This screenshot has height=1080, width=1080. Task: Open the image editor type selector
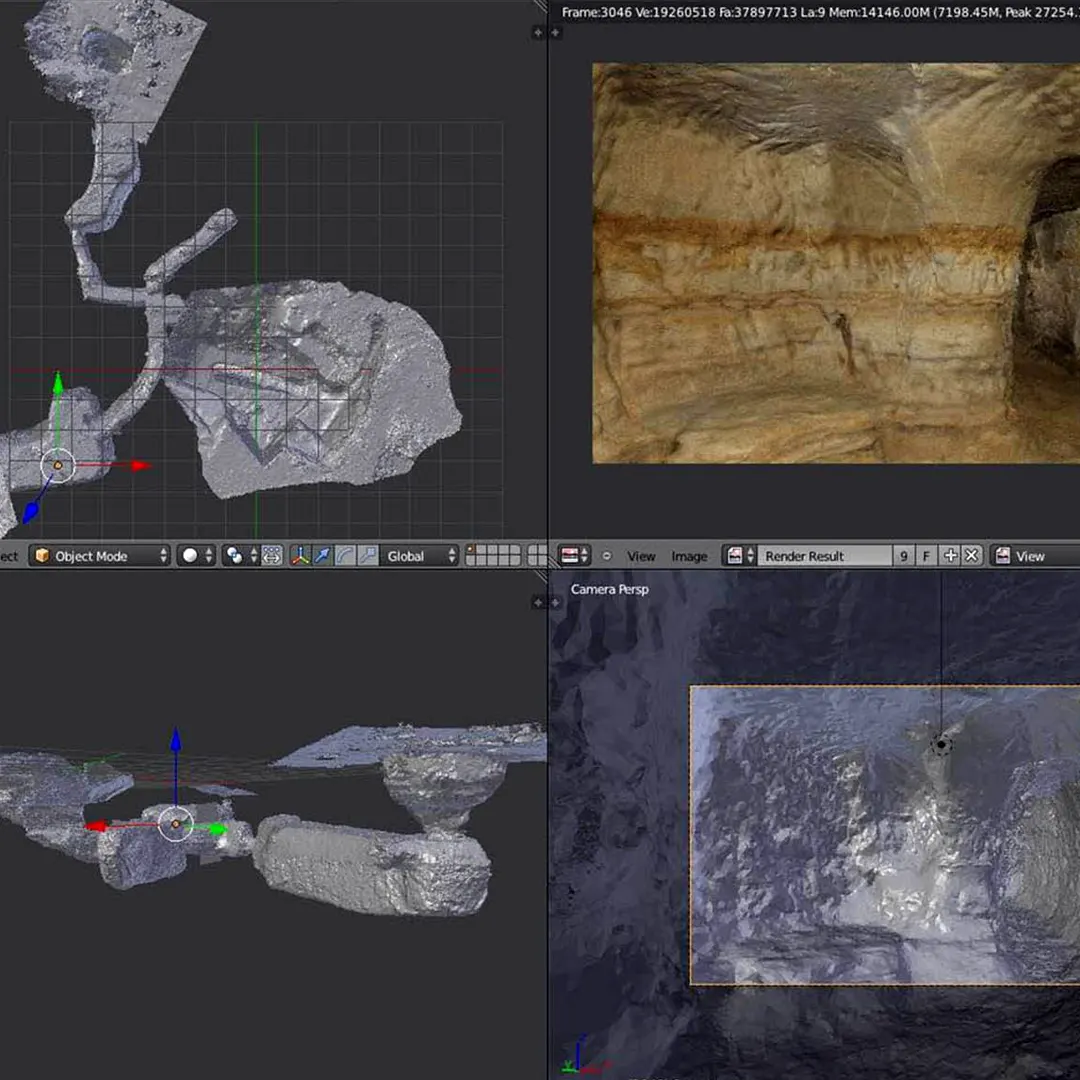pos(574,556)
